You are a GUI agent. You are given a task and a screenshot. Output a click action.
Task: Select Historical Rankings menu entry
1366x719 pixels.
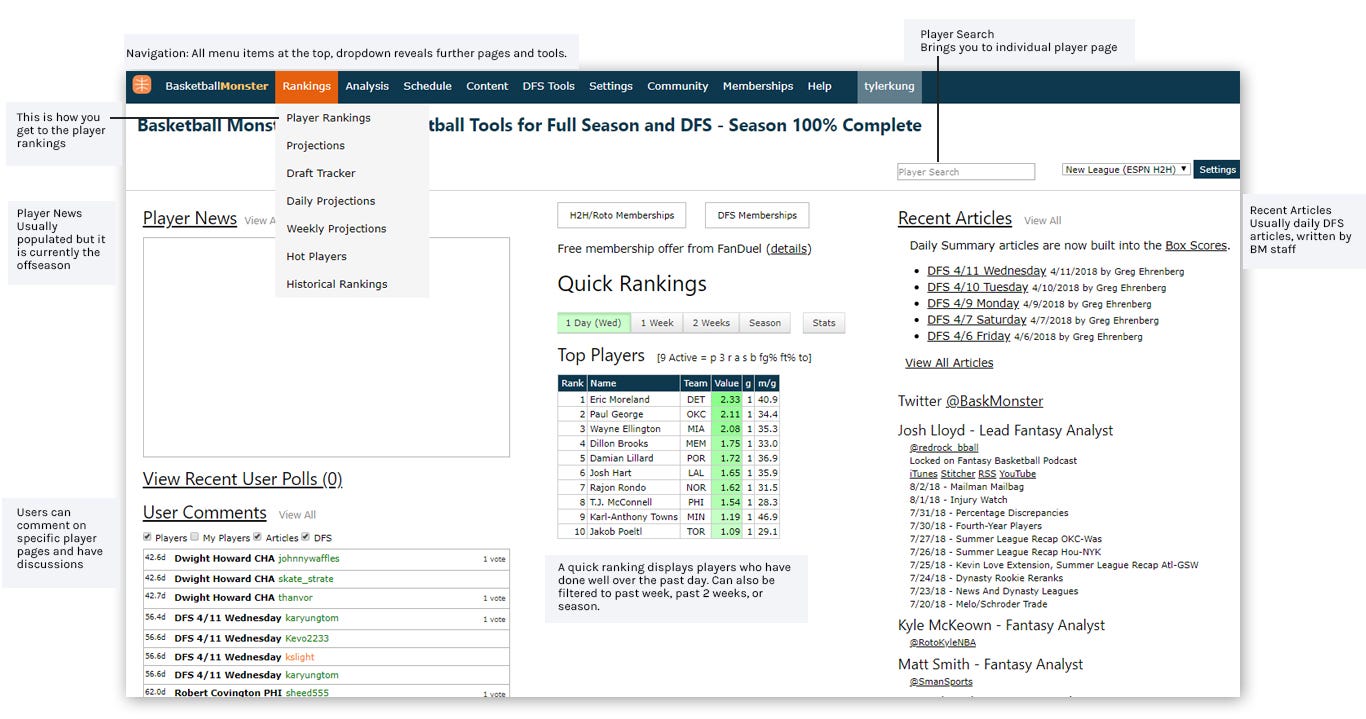336,284
